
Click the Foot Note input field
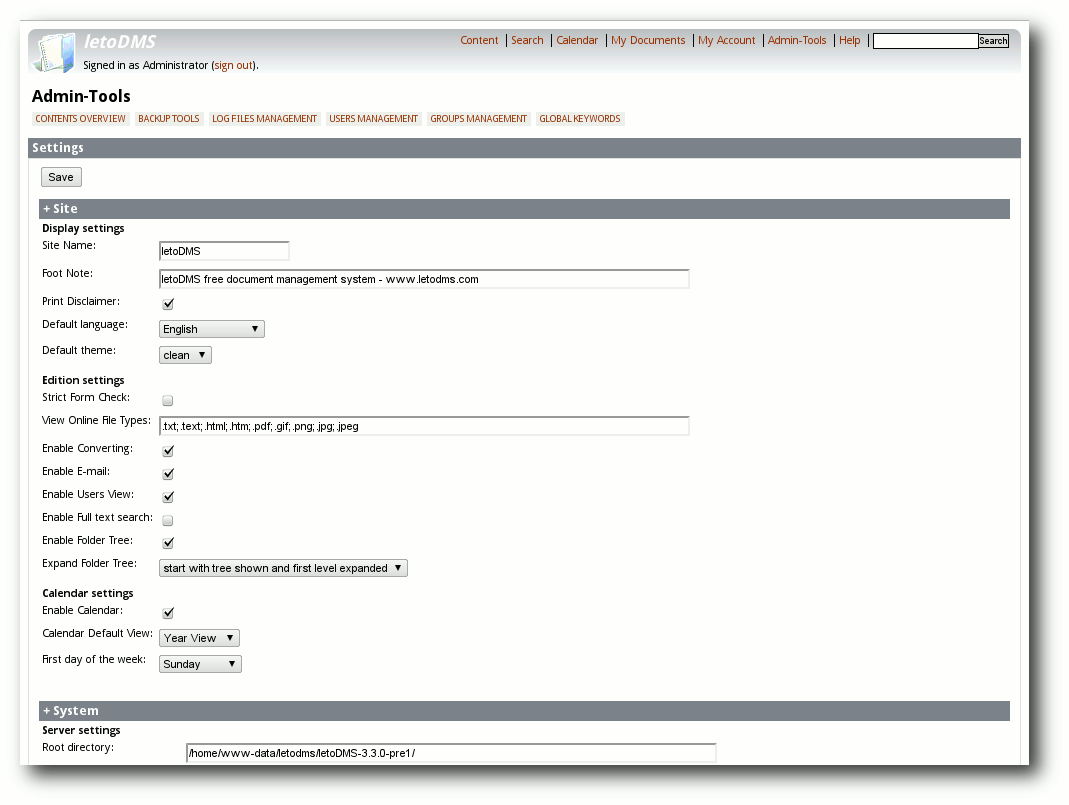[424, 279]
